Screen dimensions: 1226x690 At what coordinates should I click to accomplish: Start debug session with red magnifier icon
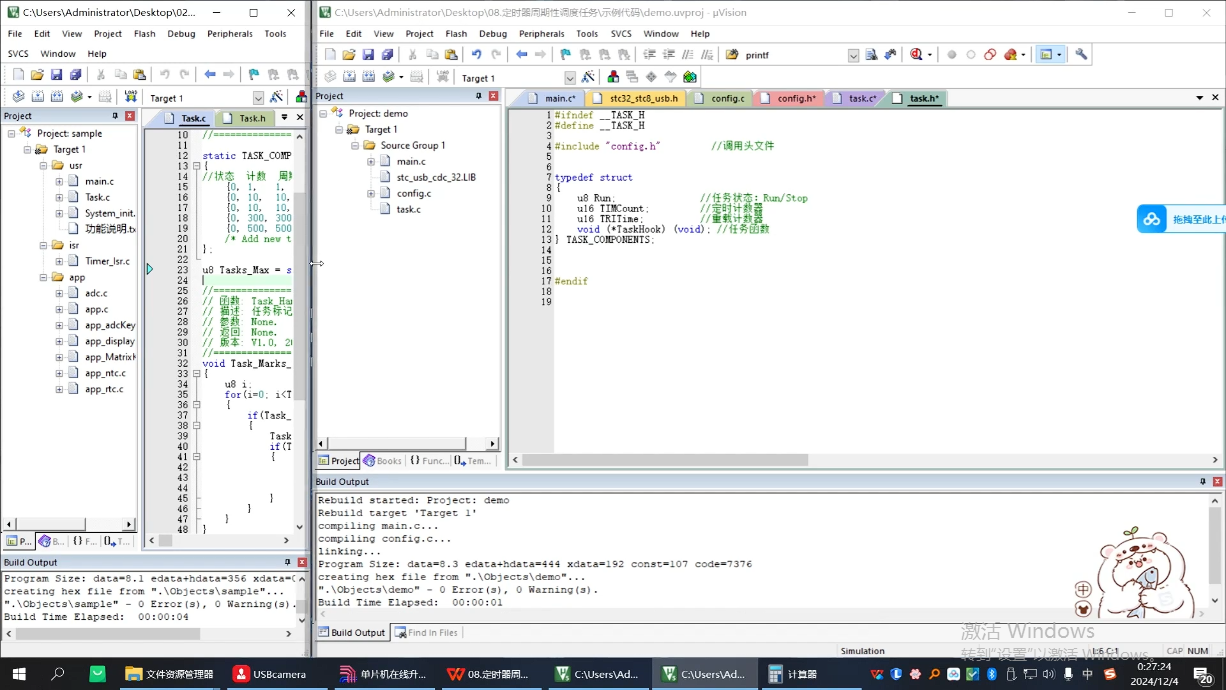point(916,55)
